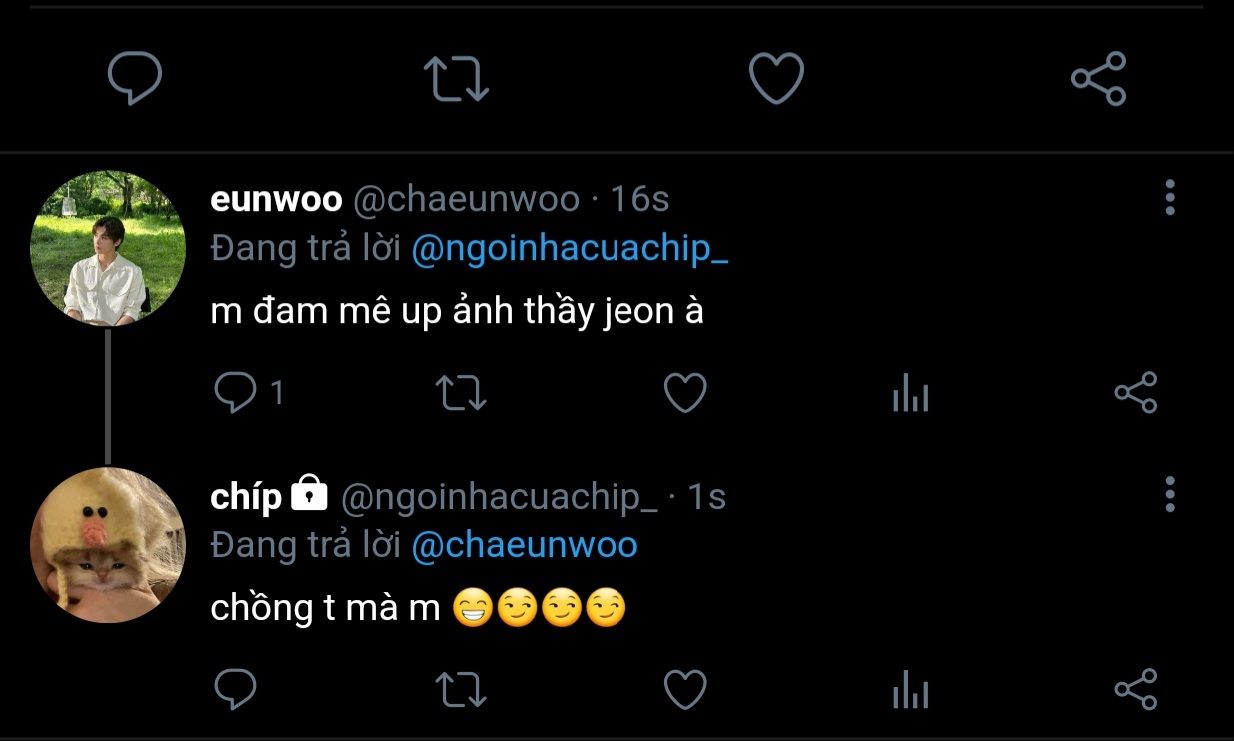Open eunwoo's profile picture

coord(108,248)
